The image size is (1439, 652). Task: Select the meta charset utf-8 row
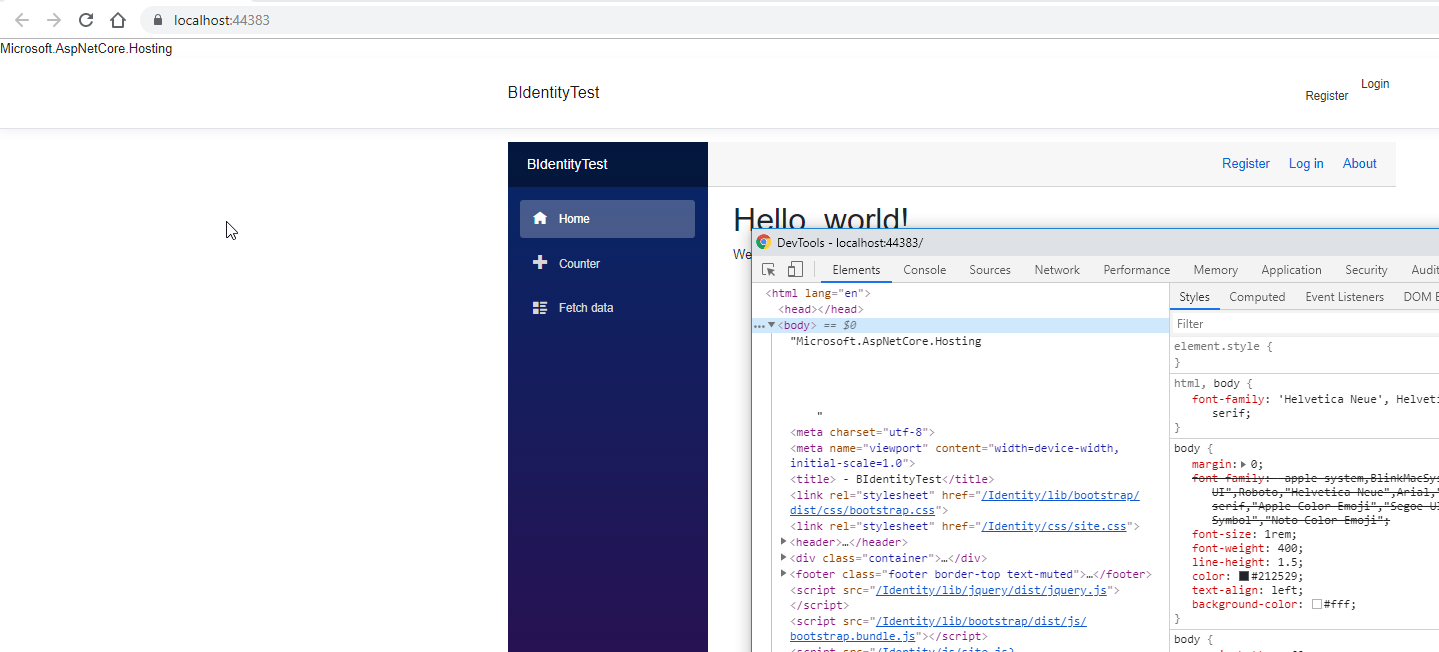pyautogui.click(x=862, y=432)
